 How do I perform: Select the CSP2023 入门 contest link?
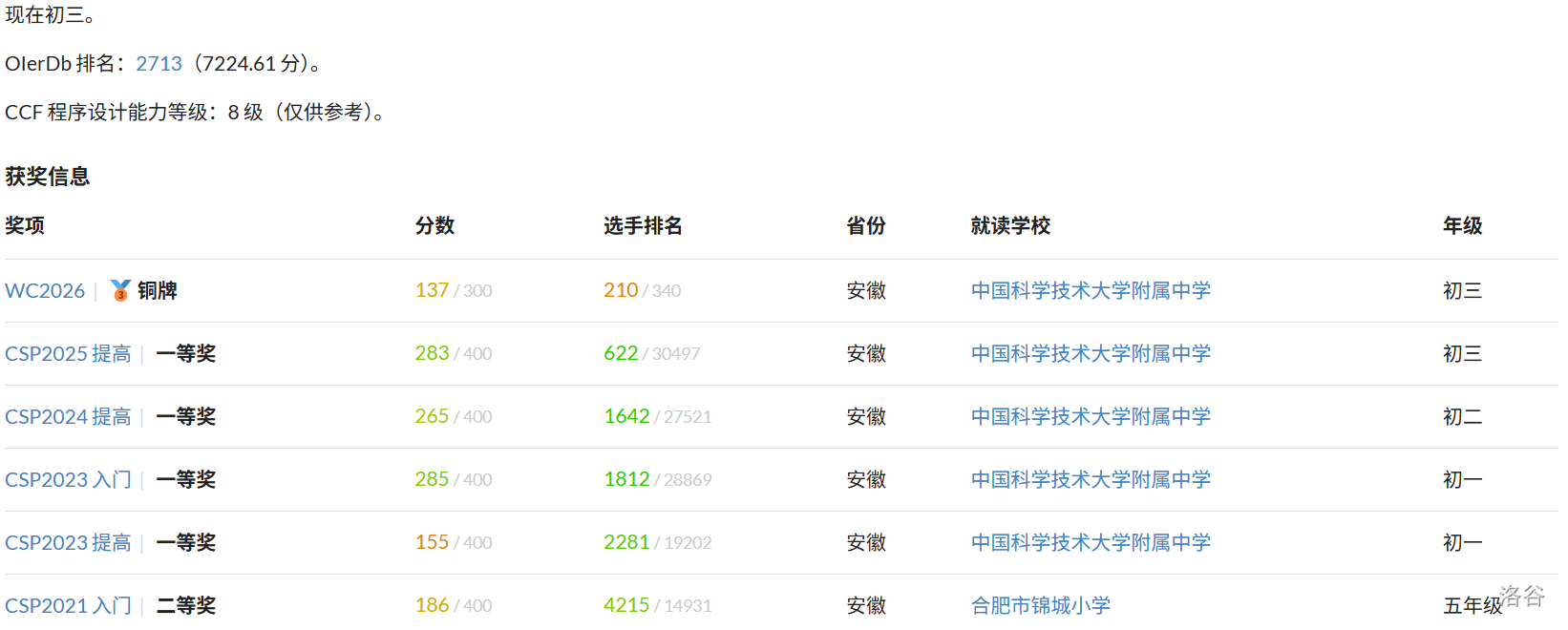point(68,479)
